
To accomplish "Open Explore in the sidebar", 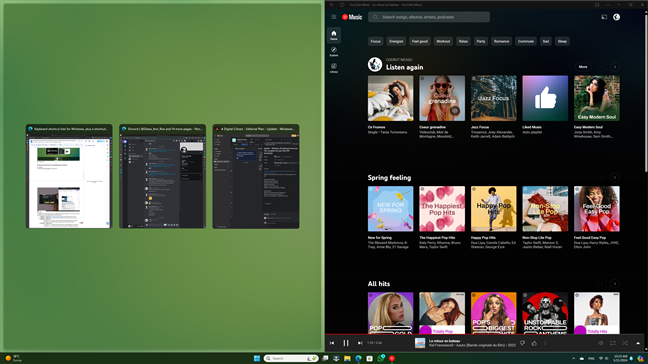I will tap(334, 52).
